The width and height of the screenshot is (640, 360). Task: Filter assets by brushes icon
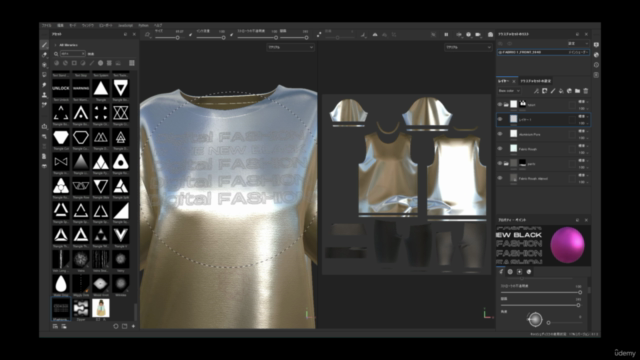[92, 63]
